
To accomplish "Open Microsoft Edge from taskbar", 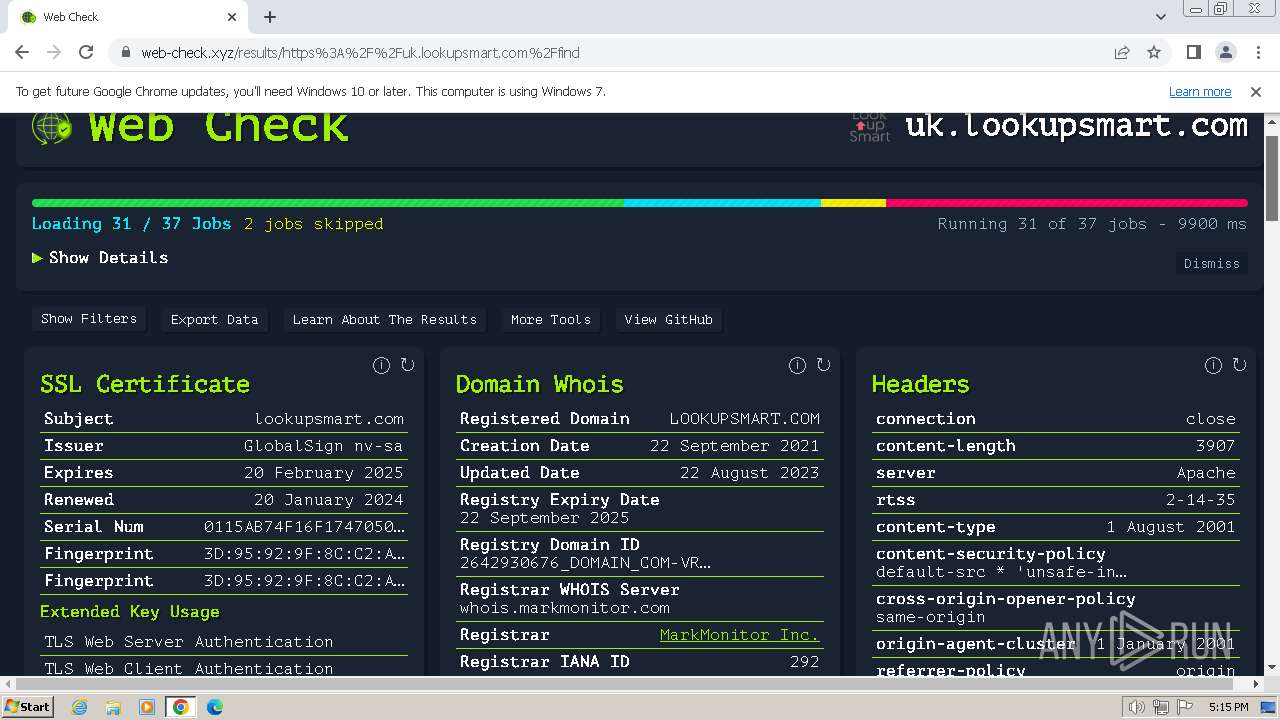I will pyautogui.click(x=215, y=707).
